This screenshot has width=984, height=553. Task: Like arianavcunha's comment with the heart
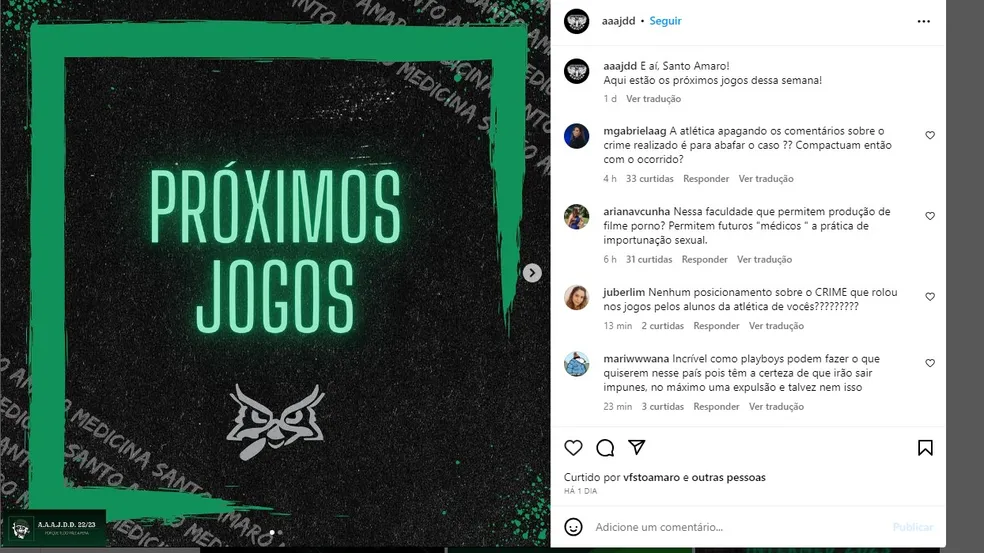930,216
